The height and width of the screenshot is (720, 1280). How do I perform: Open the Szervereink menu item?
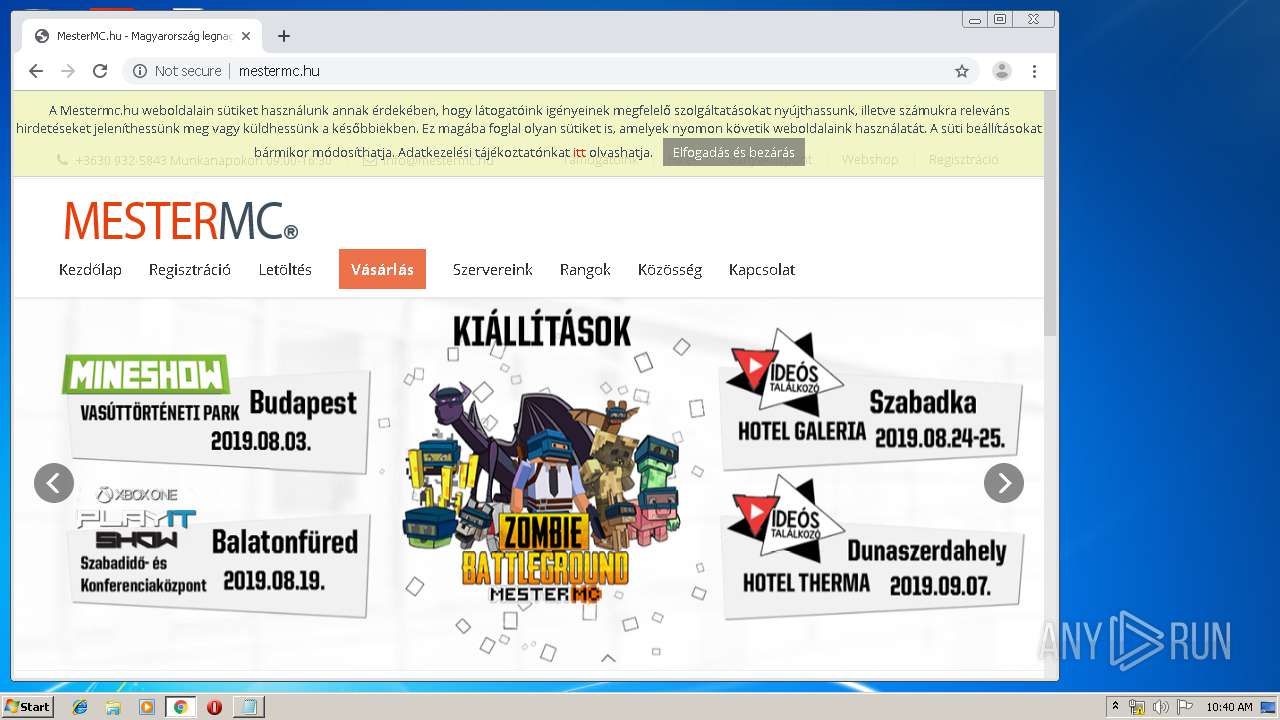point(493,270)
